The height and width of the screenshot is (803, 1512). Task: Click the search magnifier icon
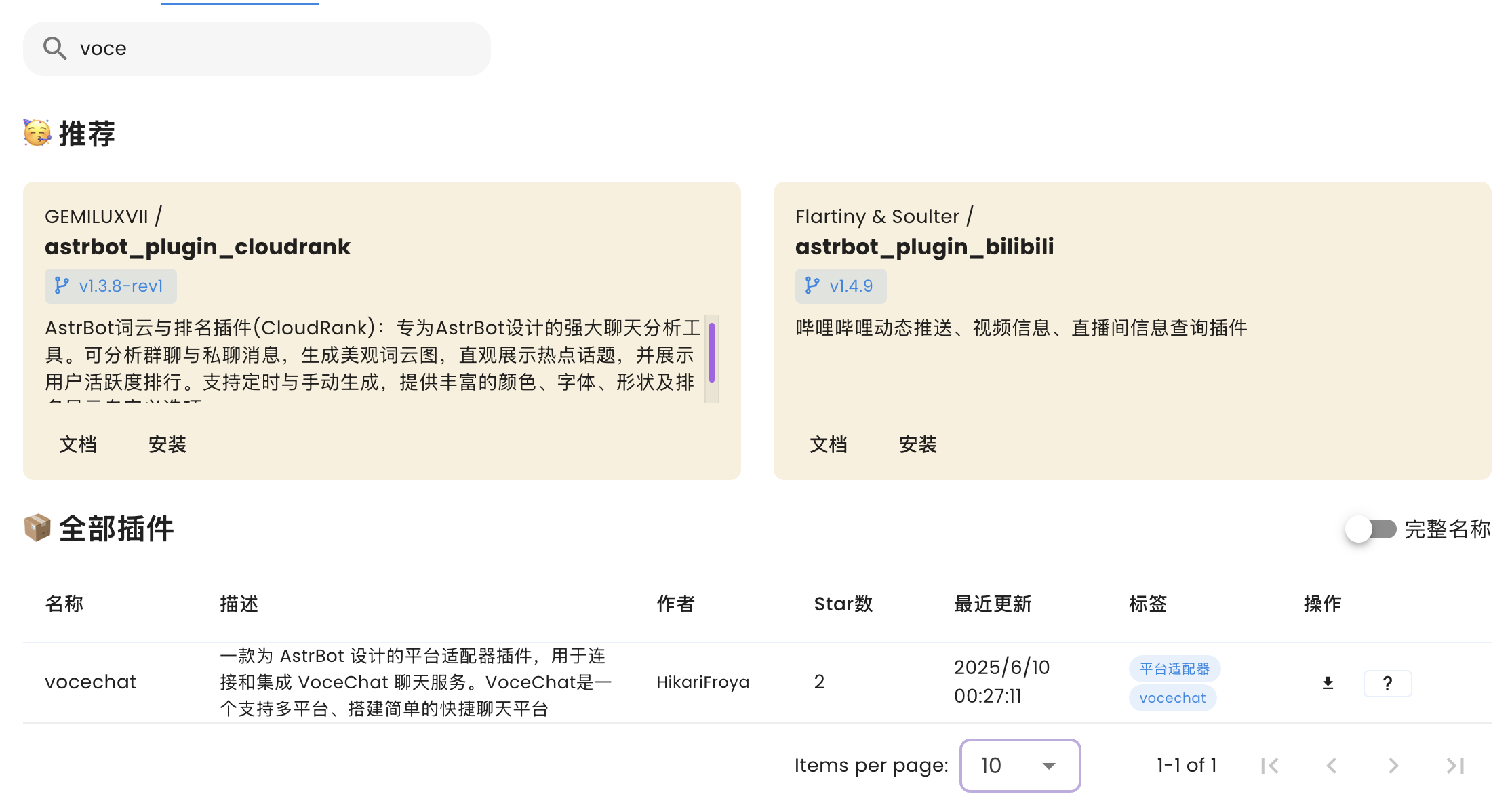tap(54, 49)
